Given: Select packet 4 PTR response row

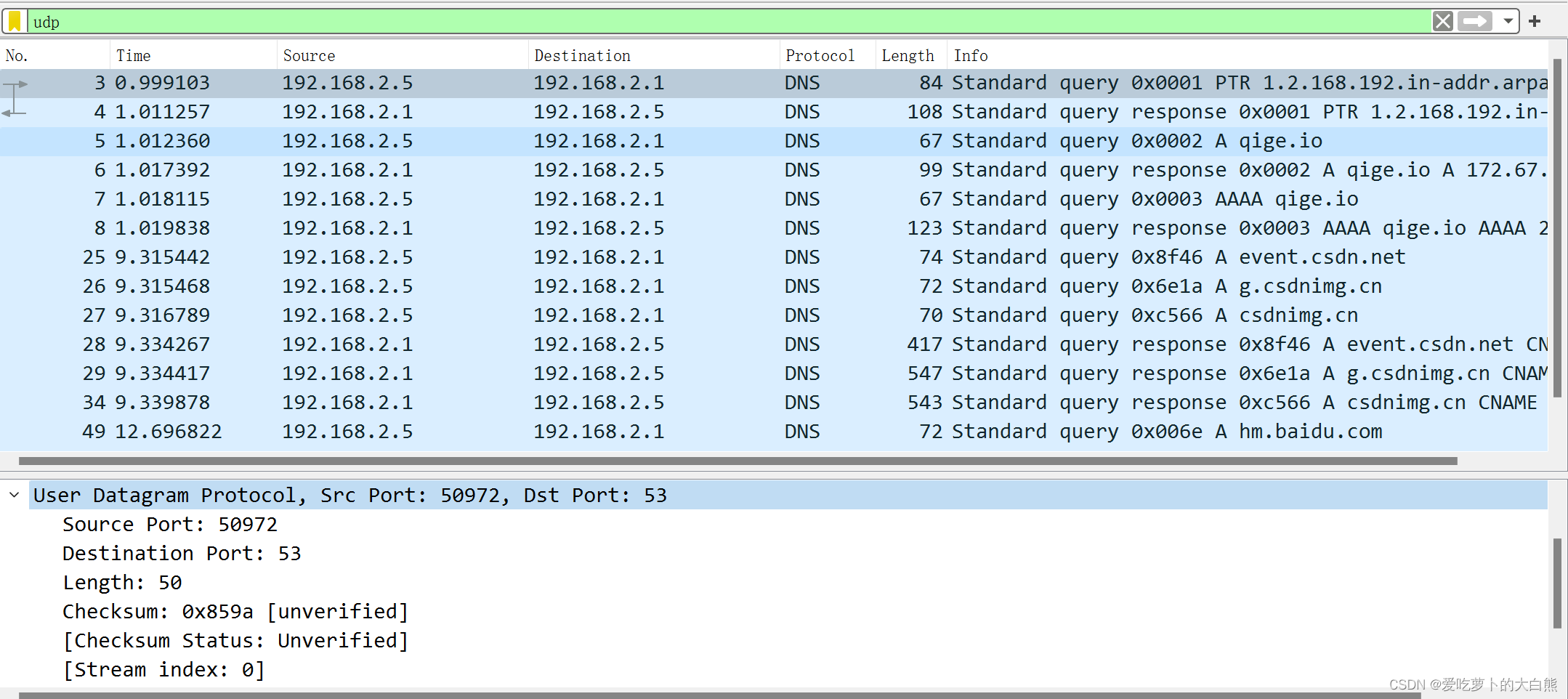Looking at the screenshot, I should coord(774,112).
